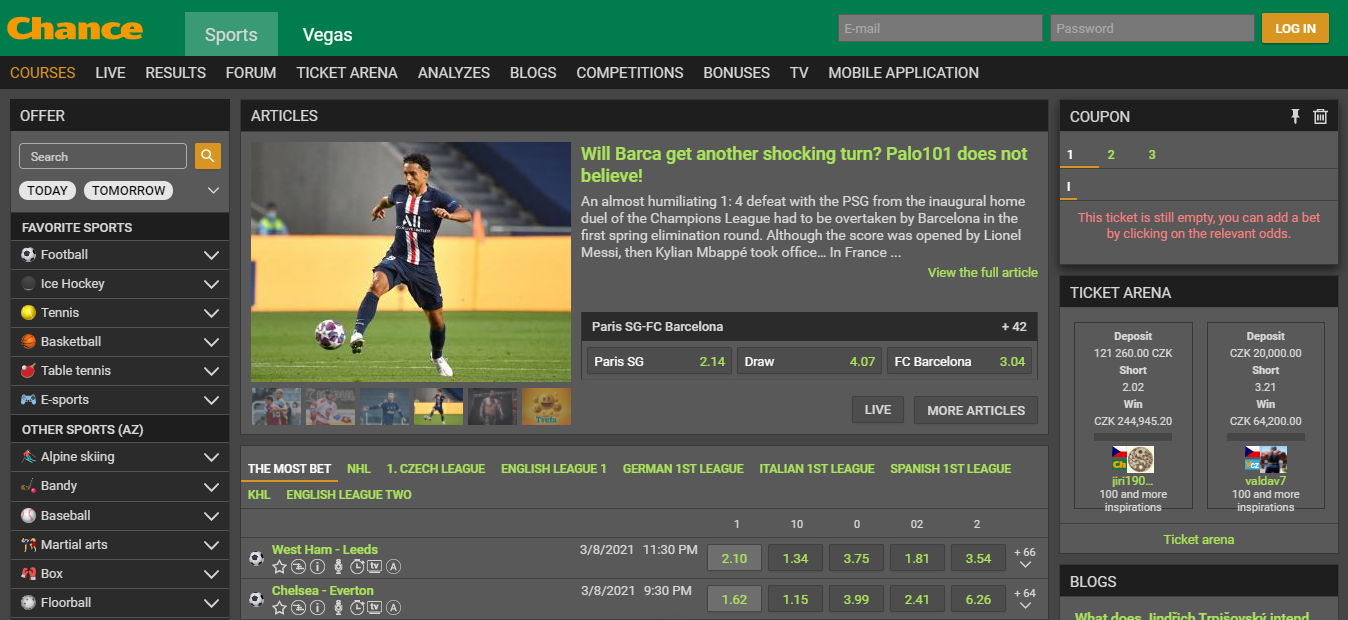
Task: Click the microphone icon for West Ham - Leeds
Action: click(x=338, y=567)
